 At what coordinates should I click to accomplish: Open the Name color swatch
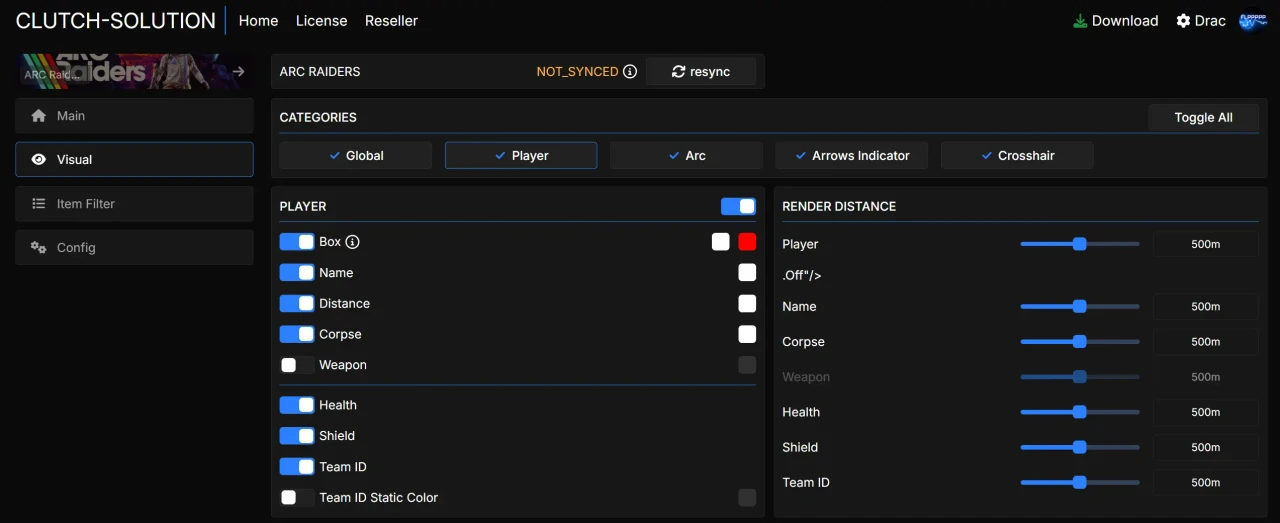(x=747, y=273)
